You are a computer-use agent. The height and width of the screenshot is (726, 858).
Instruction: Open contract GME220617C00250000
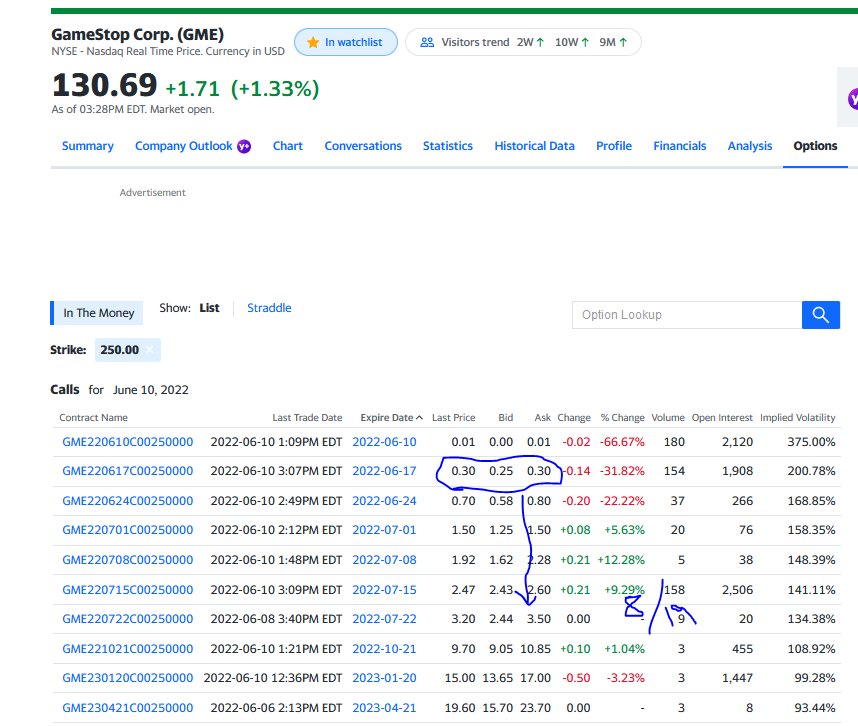pos(127,471)
